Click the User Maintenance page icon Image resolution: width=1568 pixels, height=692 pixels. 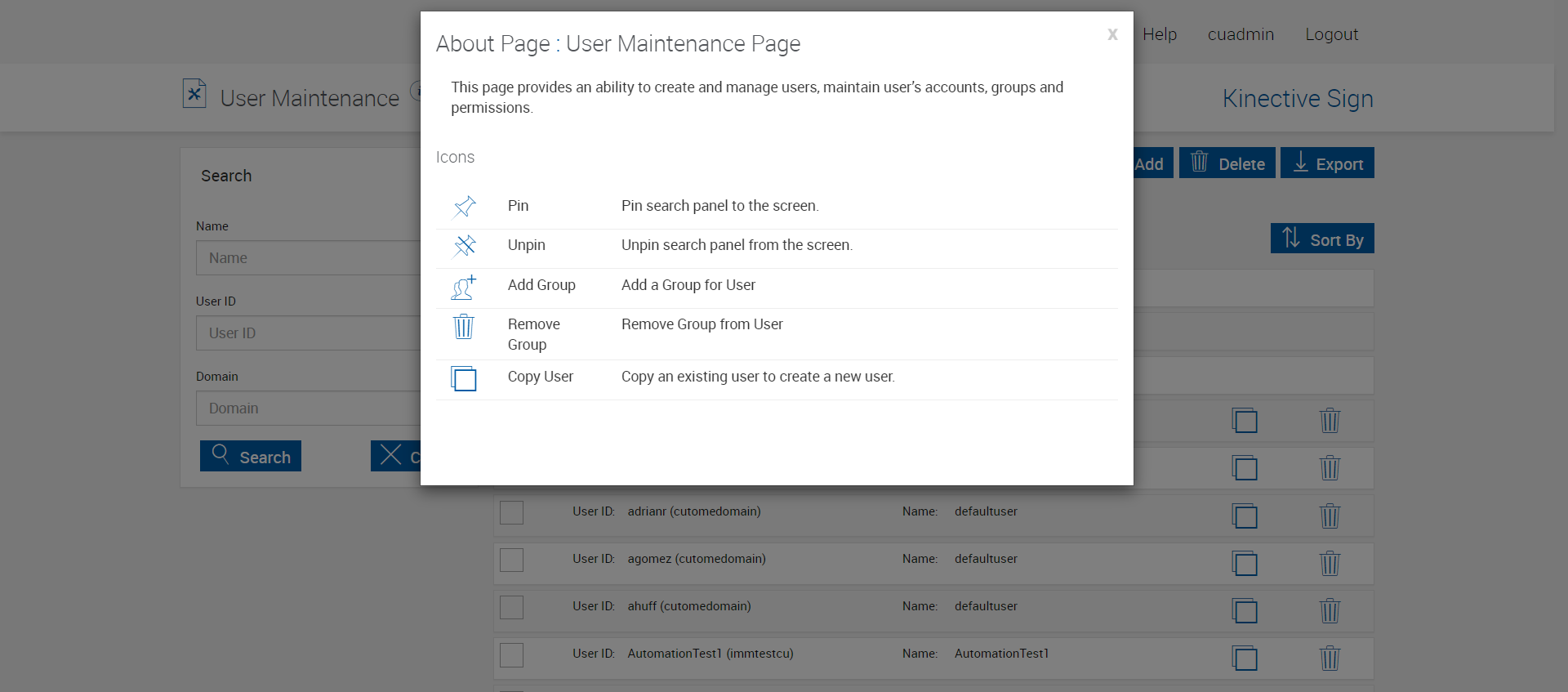pyautogui.click(x=194, y=94)
